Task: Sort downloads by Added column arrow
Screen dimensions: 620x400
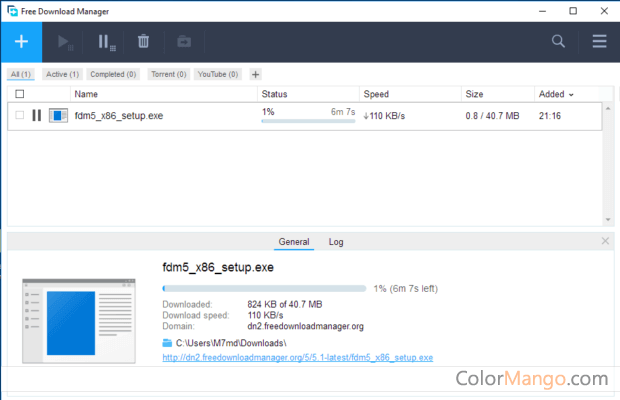Action: coord(571,94)
